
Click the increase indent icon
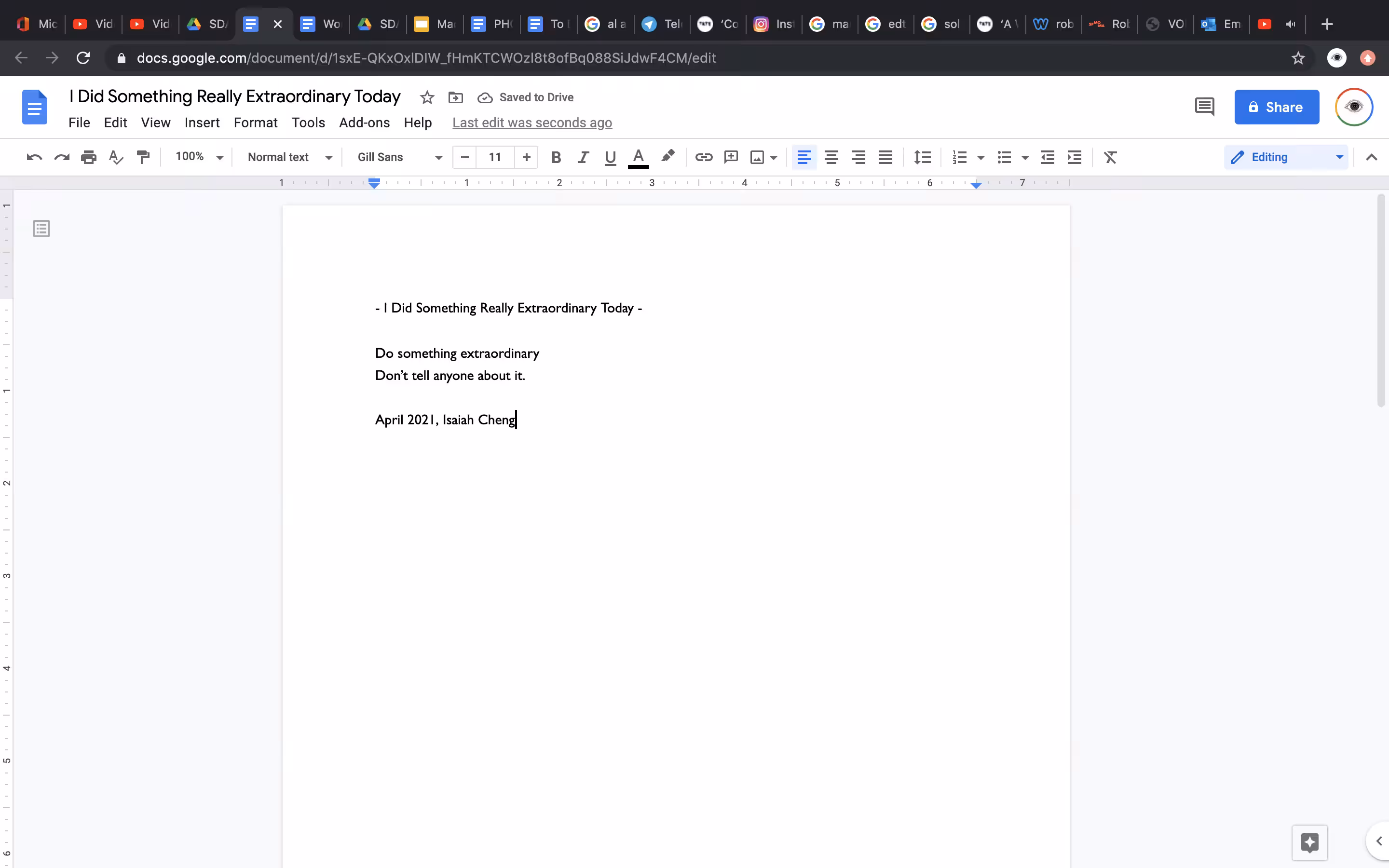click(1075, 157)
